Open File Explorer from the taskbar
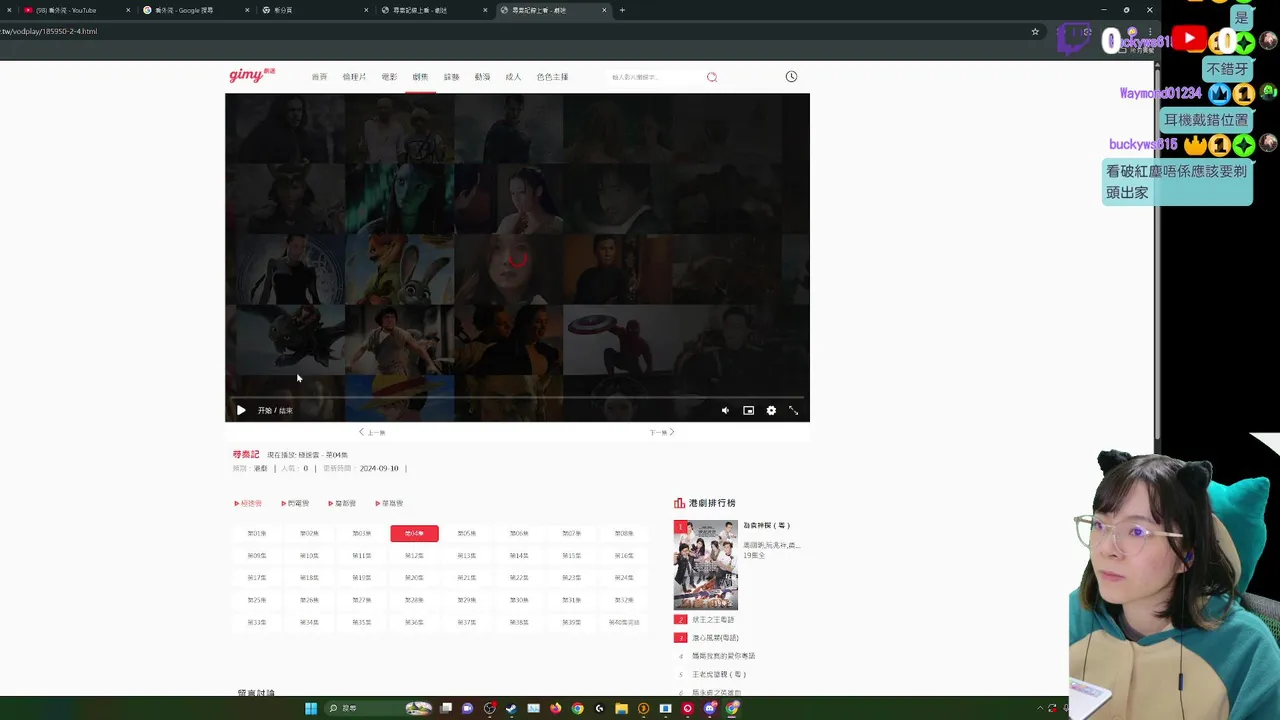This screenshot has height=720, width=1280. point(621,708)
